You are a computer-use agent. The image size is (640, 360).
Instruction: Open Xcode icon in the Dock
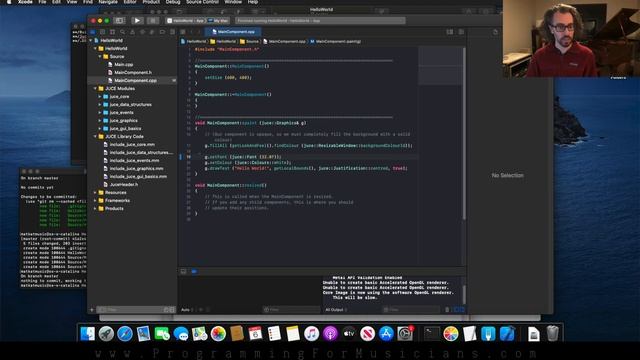(x=507, y=333)
